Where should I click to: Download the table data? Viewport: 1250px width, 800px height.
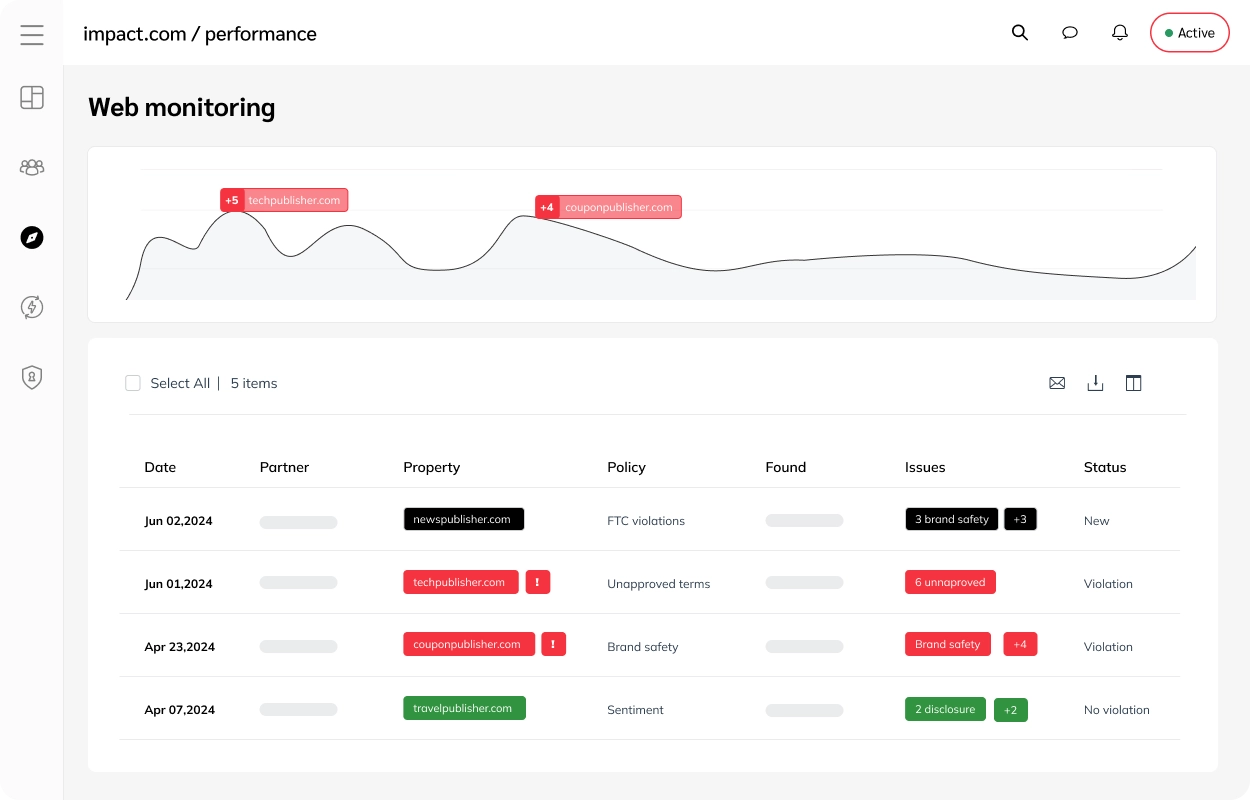(x=1095, y=383)
